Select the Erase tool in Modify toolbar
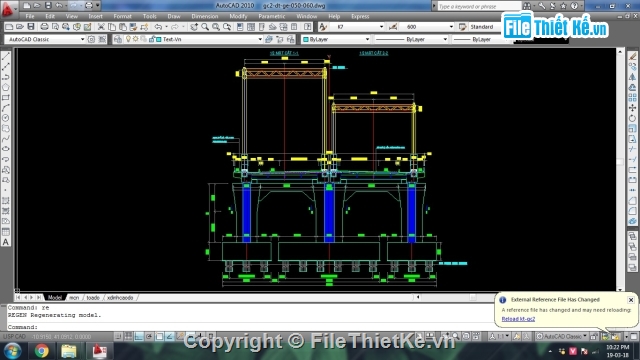The width and height of the screenshot is (640, 360). 632,56
